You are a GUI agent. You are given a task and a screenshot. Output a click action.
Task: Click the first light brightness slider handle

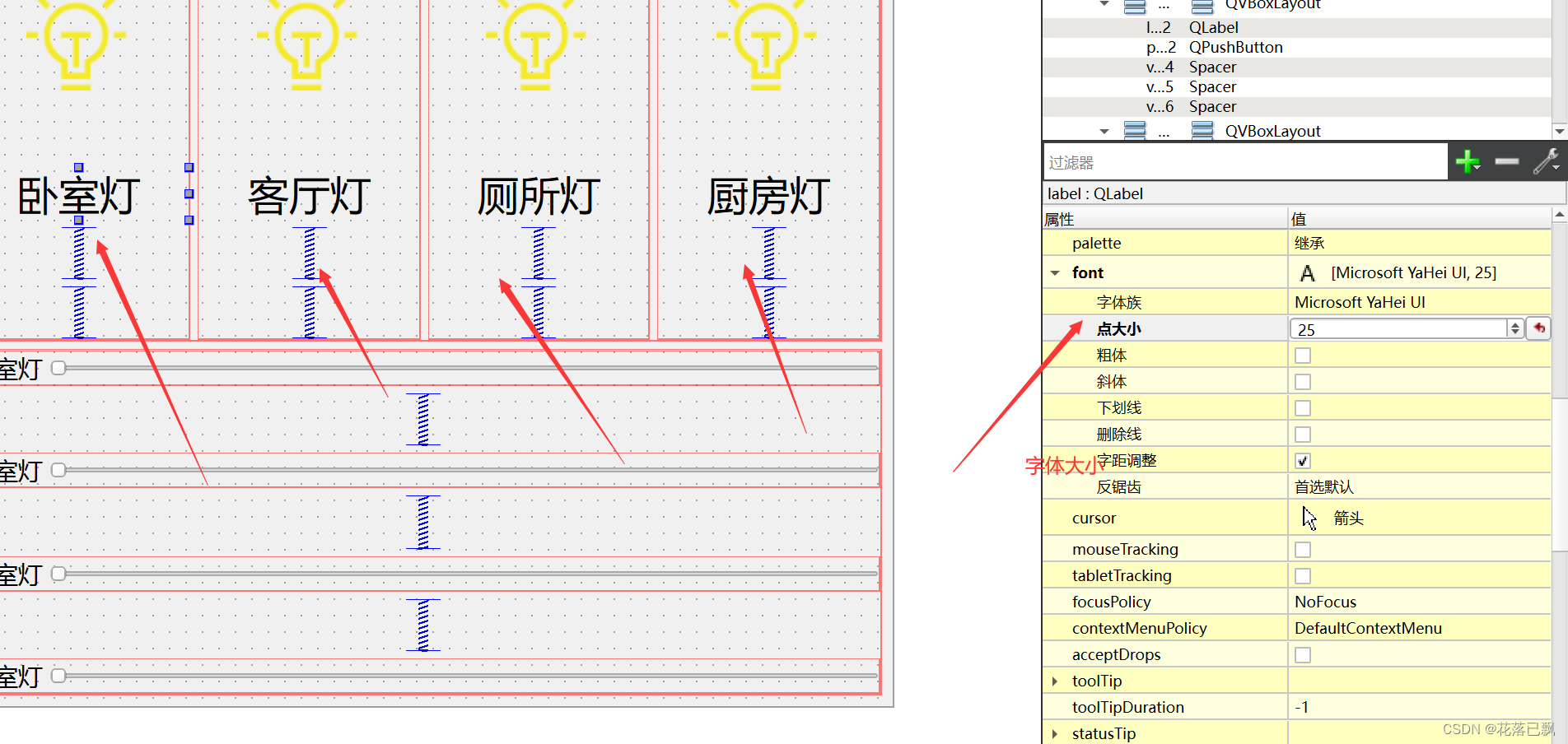click(58, 368)
